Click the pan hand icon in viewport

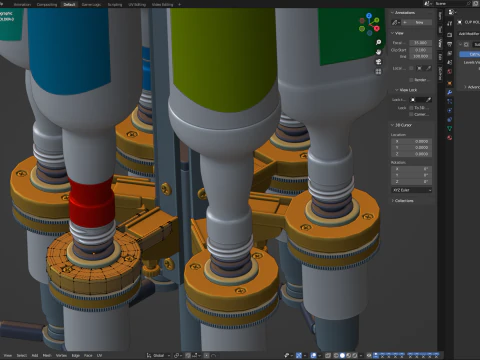click(x=378, y=52)
